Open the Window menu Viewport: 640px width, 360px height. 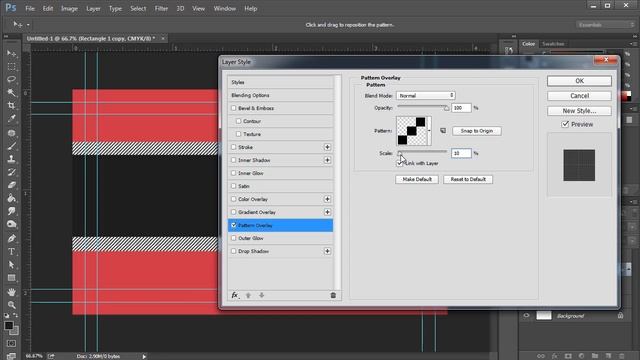(x=225, y=9)
